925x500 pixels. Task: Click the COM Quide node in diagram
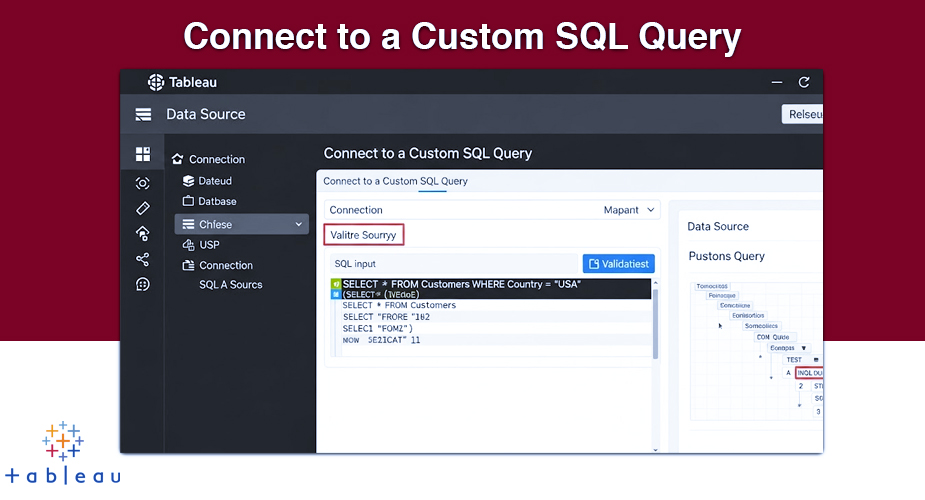[x=773, y=337]
